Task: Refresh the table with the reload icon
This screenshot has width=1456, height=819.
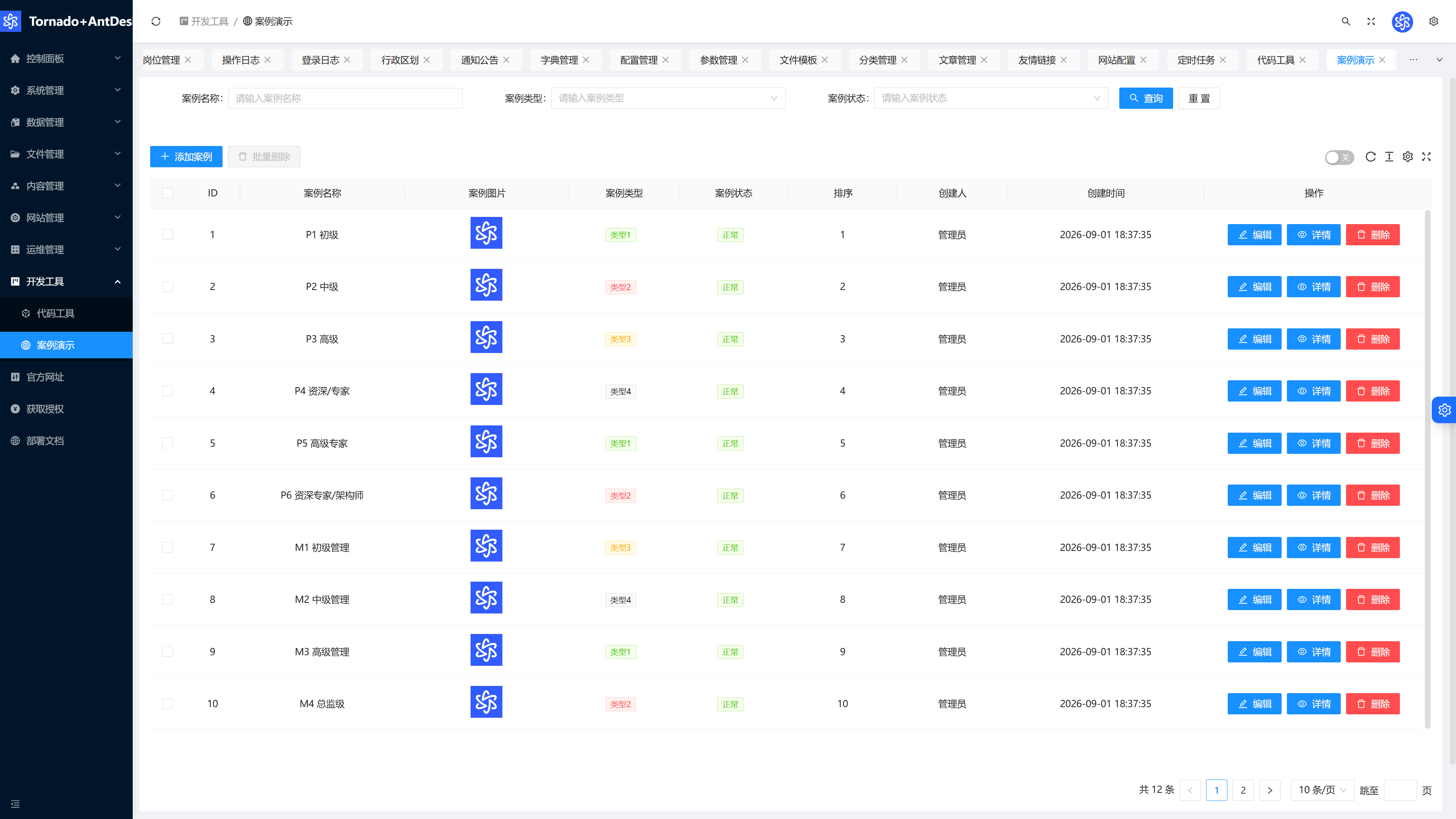Action: pos(1371,157)
